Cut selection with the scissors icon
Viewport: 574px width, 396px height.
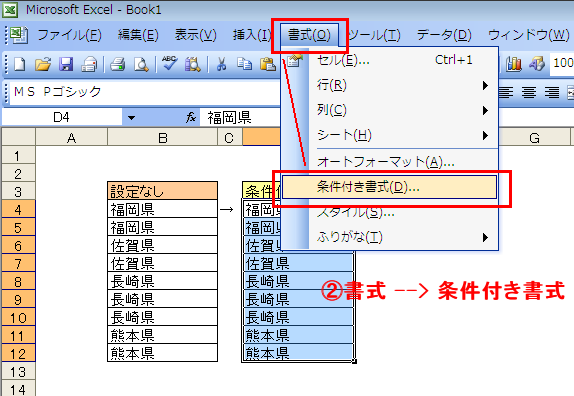(221, 64)
